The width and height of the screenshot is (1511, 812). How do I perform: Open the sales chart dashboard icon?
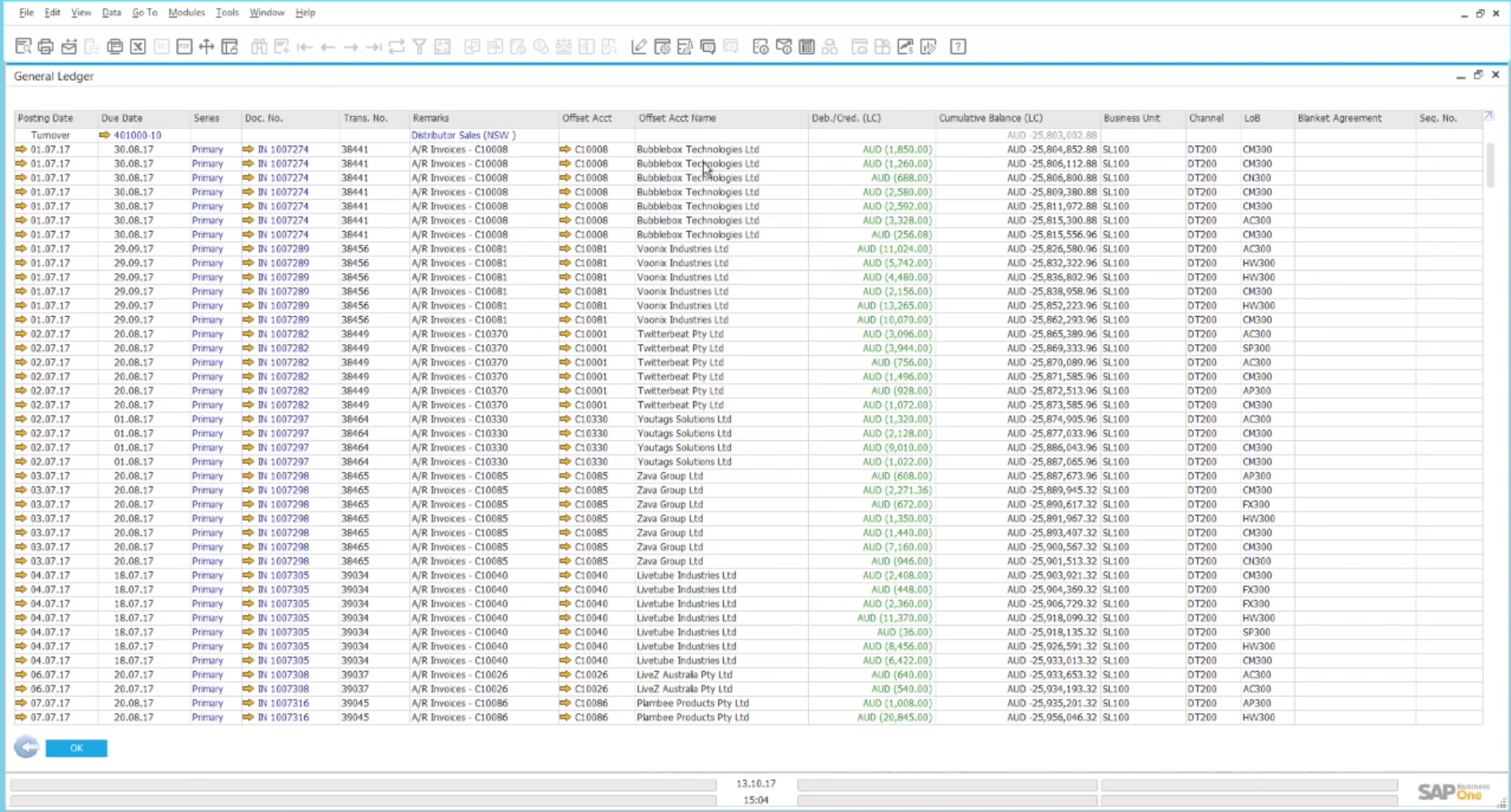pyautogui.click(x=905, y=47)
